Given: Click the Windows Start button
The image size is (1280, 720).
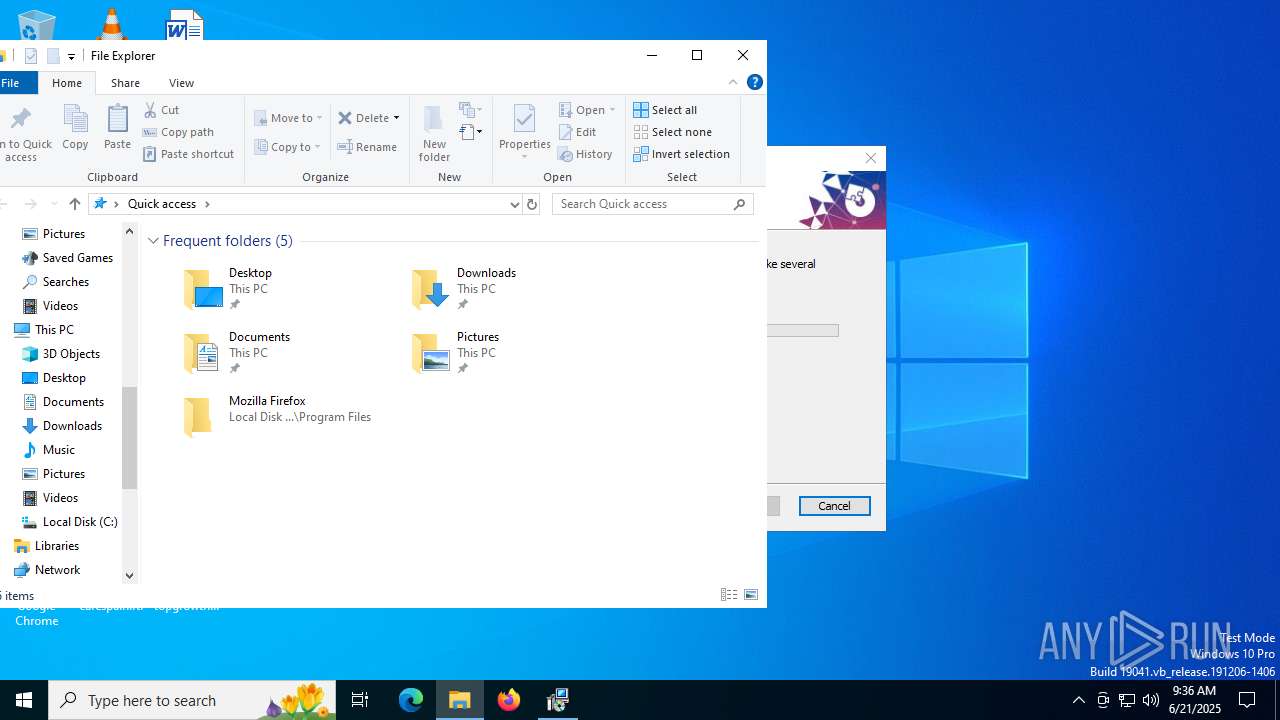Looking at the screenshot, I should point(24,700).
